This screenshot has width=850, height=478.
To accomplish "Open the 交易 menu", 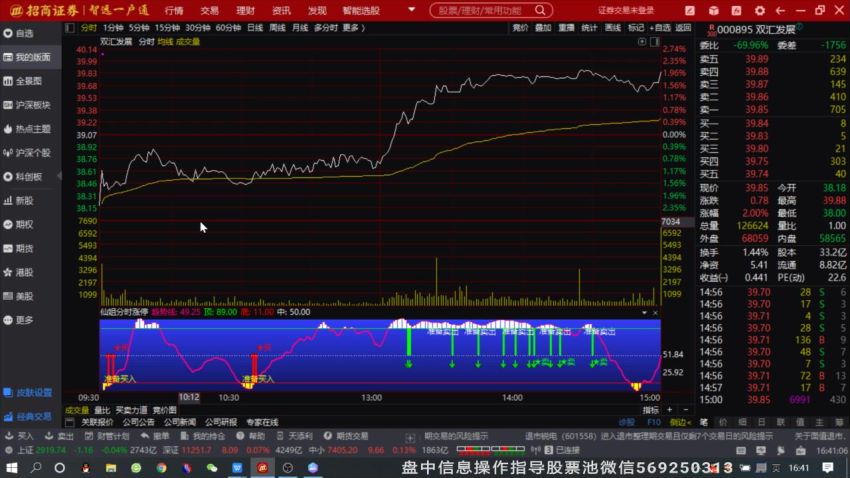I will coord(209,10).
